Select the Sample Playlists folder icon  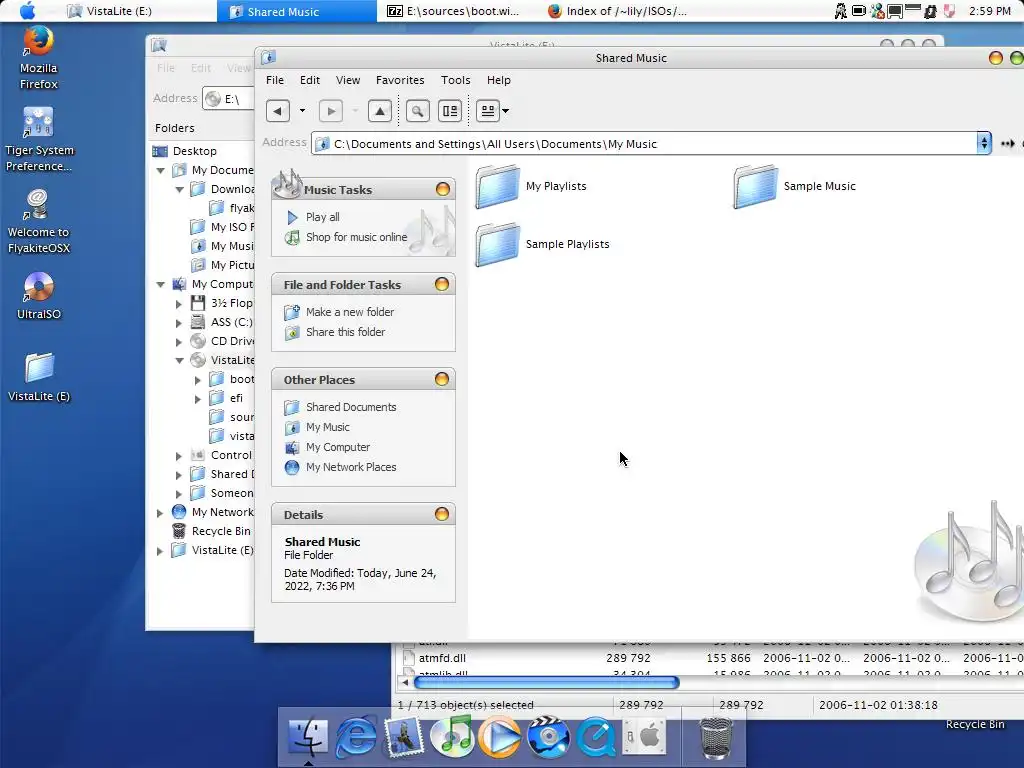(x=497, y=245)
